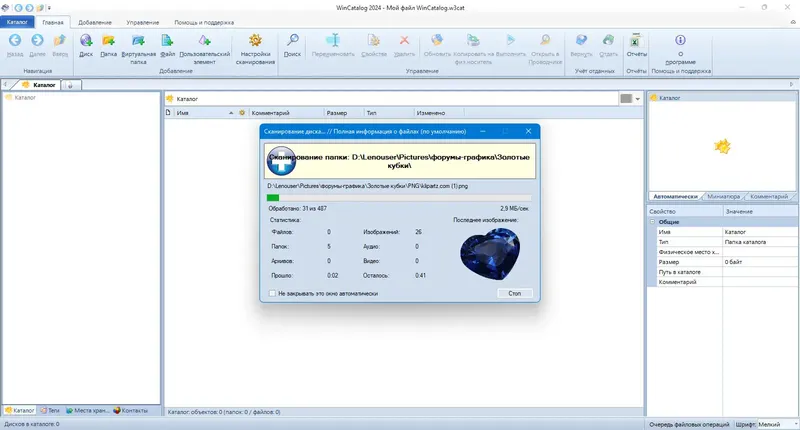
Task: Switch to the Миниатюра preview tab
Action: pos(723,196)
